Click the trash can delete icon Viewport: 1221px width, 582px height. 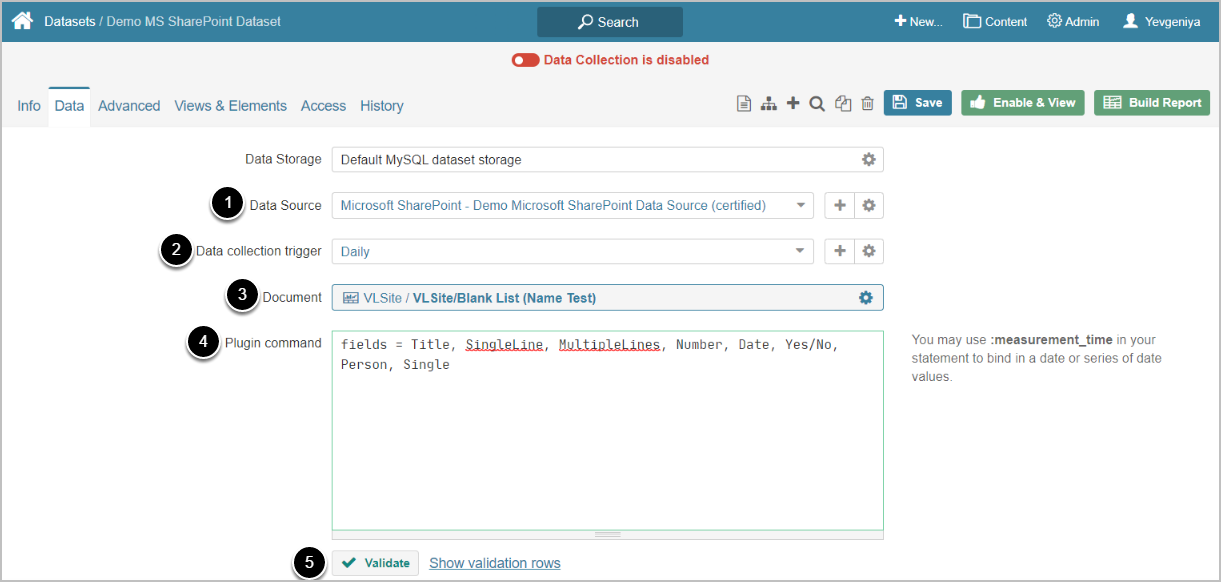point(867,103)
